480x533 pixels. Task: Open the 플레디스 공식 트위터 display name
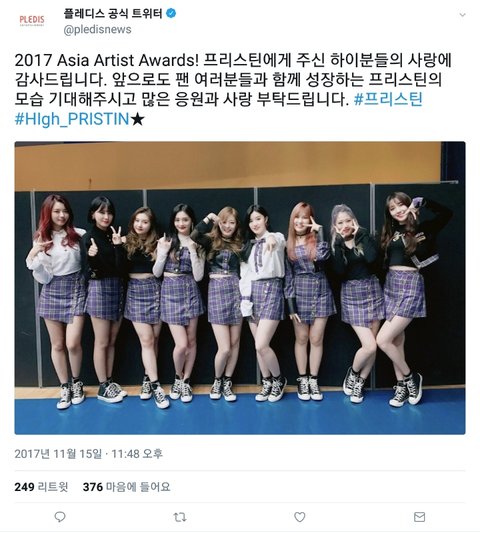tap(113, 14)
